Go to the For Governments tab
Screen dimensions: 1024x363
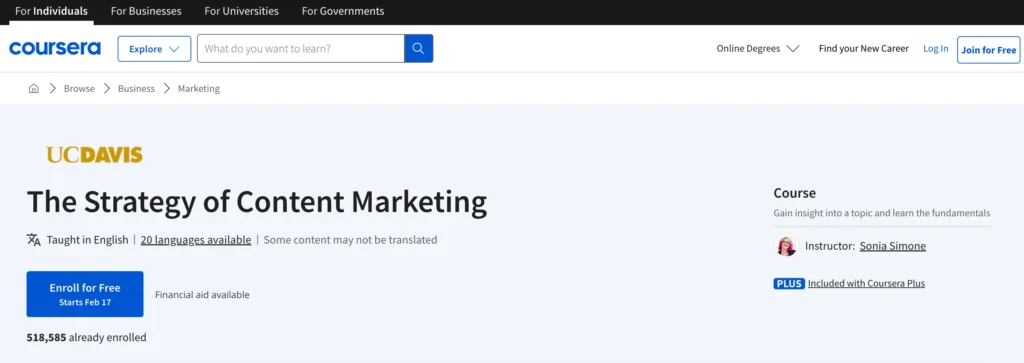(x=343, y=11)
